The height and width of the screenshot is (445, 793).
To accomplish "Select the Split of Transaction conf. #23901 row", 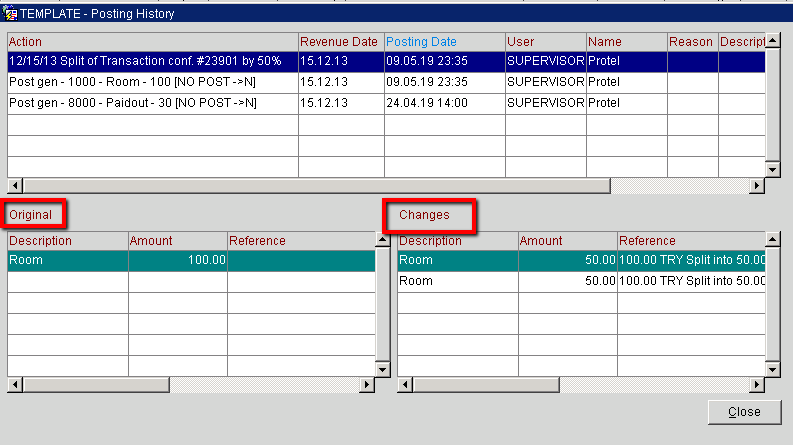I will click(x=386, y=61).
